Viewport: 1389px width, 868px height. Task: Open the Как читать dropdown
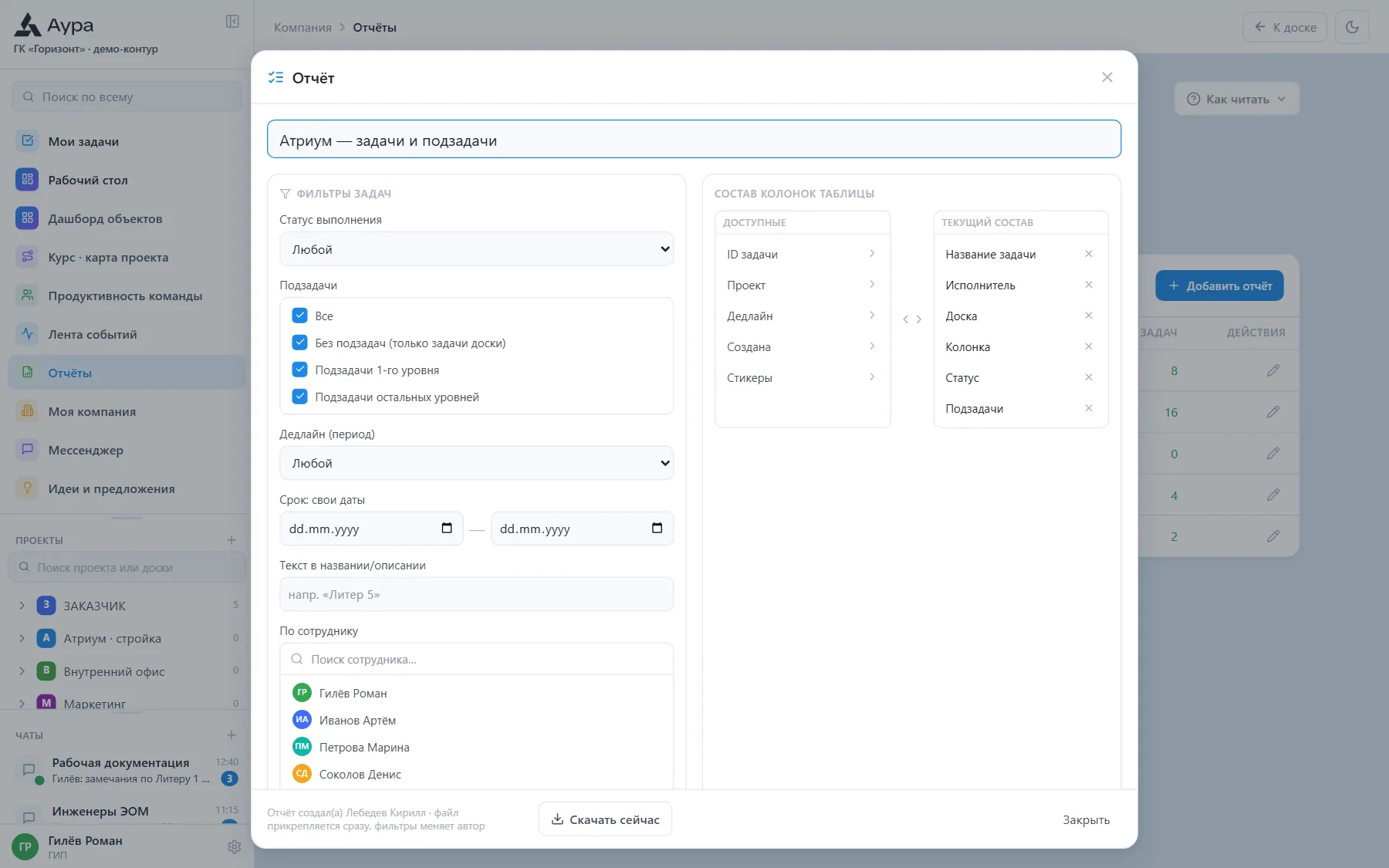click(1237, 99)
